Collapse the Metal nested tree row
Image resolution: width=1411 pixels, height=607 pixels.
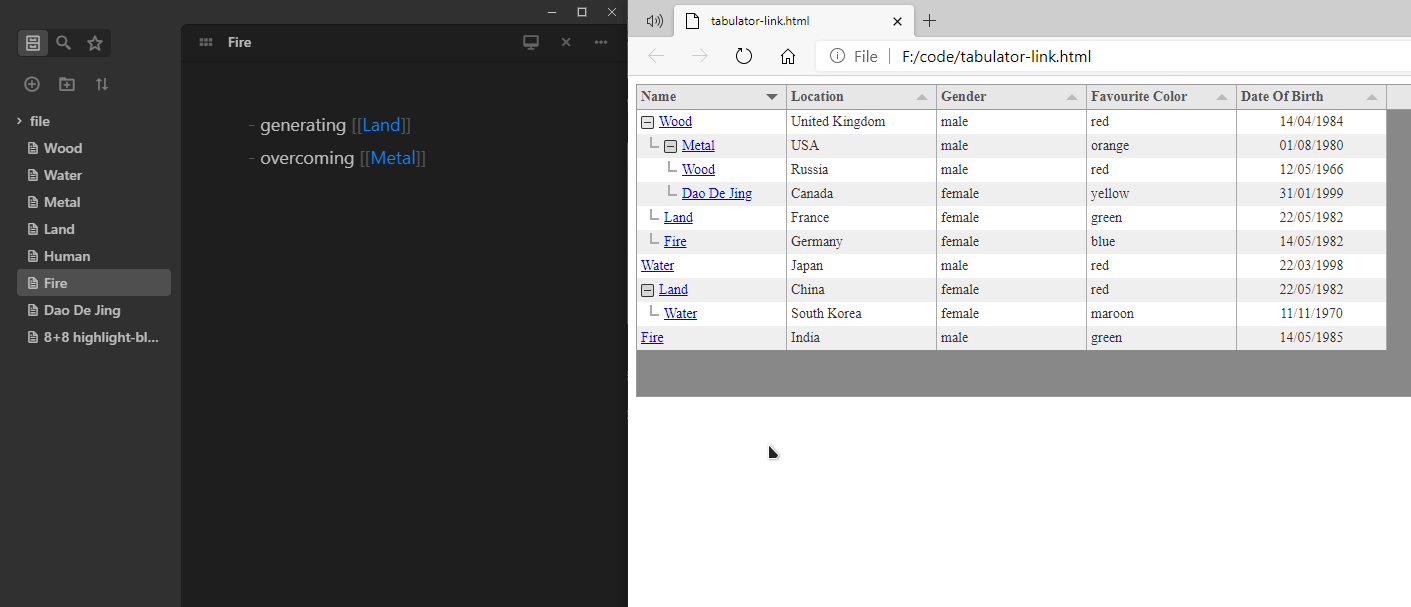coord(670,145)
